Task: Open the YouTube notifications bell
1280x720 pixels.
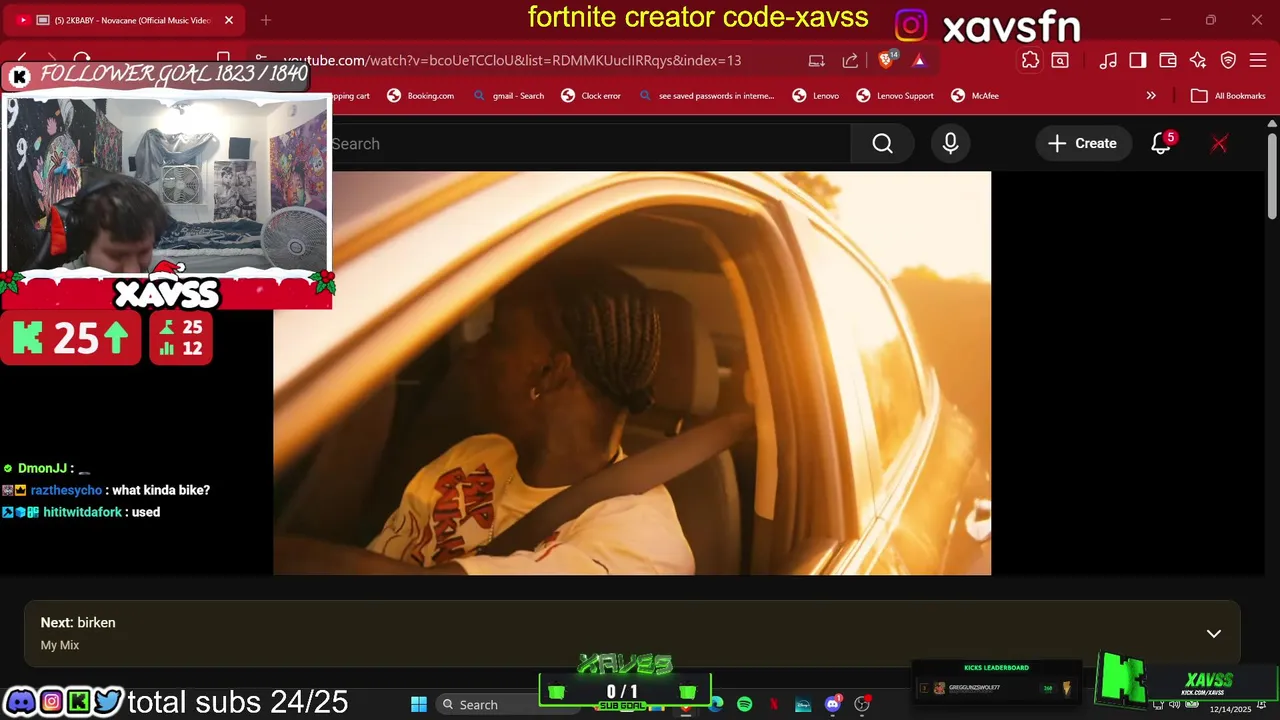Action: (x=1161, y=144)
